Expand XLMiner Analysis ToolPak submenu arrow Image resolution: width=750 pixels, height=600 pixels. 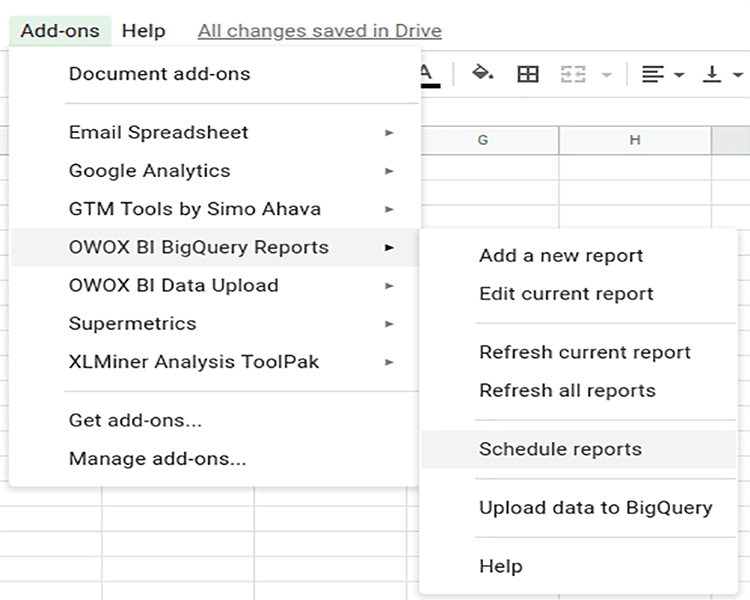tap(389, 362)
